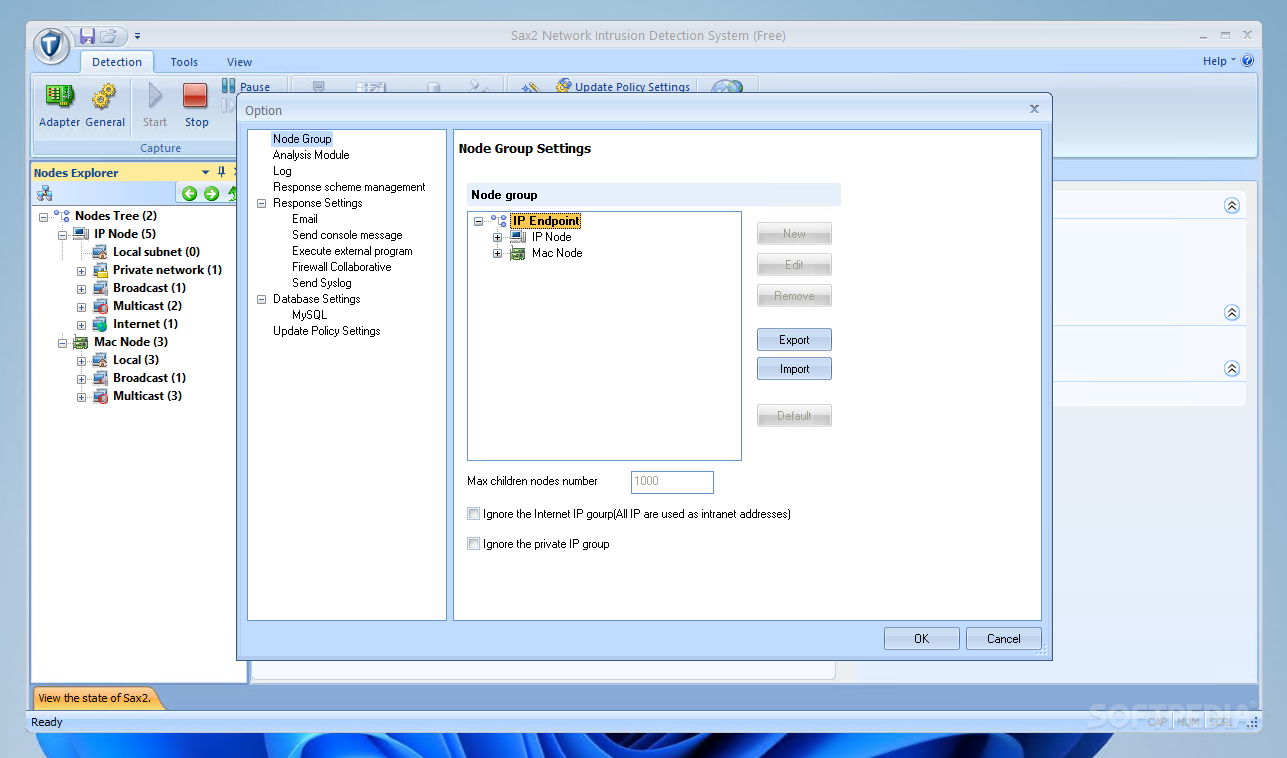Screen dimensions: 1287x758
Task: Expand Mac Node in Node group tree
Action: coord(497,253)
